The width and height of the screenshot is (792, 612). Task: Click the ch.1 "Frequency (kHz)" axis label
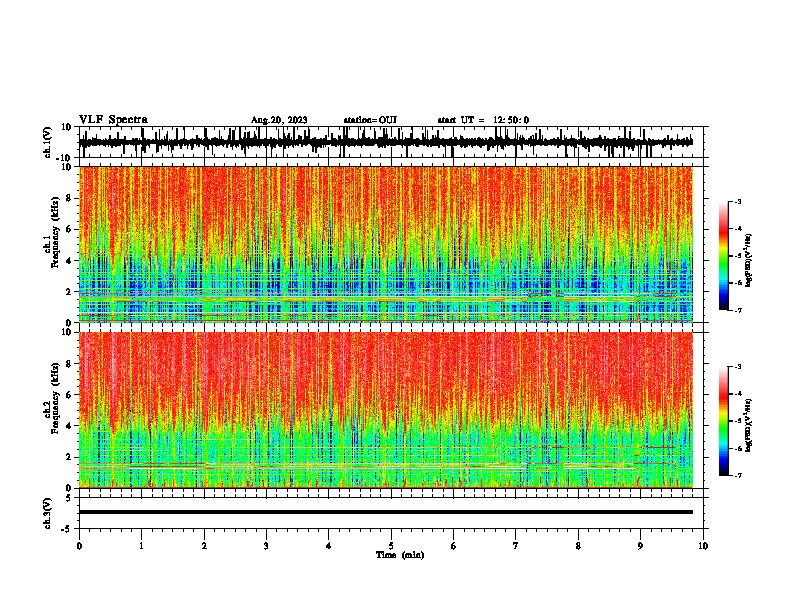click(55, 232)
